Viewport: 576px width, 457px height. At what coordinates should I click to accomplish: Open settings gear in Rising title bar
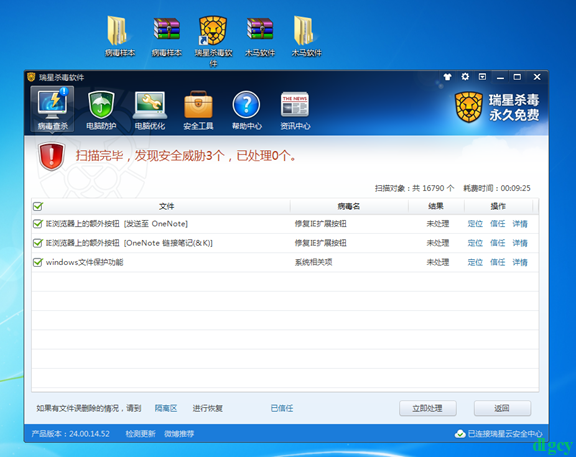point(465,76)
